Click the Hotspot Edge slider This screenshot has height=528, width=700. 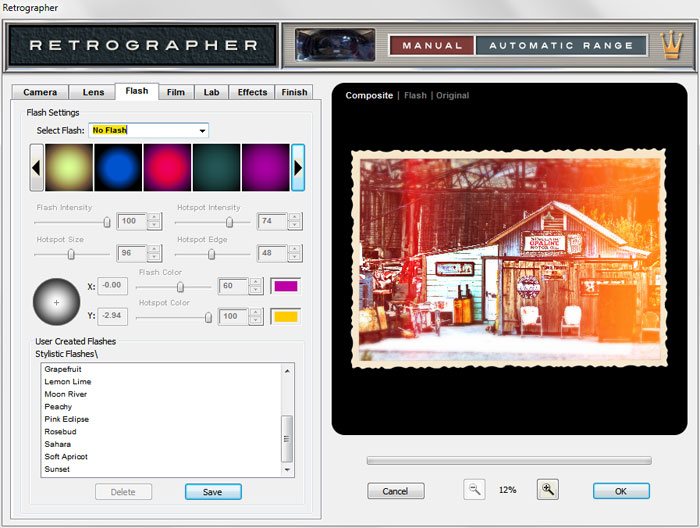[x=213, y=254]
